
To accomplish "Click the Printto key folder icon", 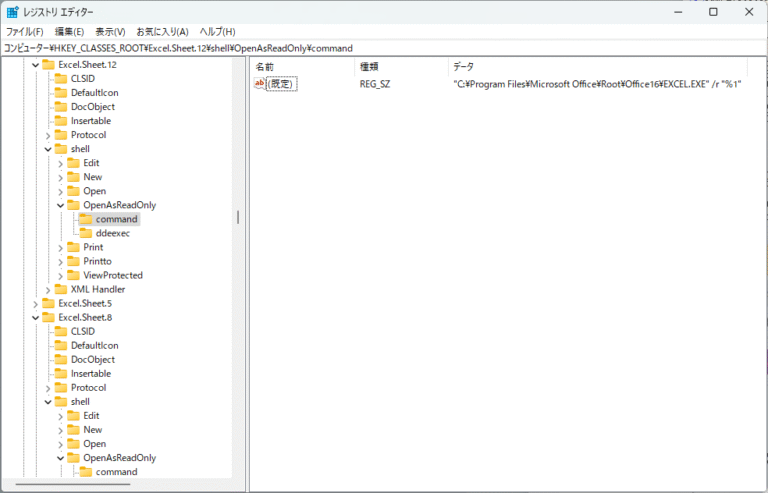I will coord(73,261).
